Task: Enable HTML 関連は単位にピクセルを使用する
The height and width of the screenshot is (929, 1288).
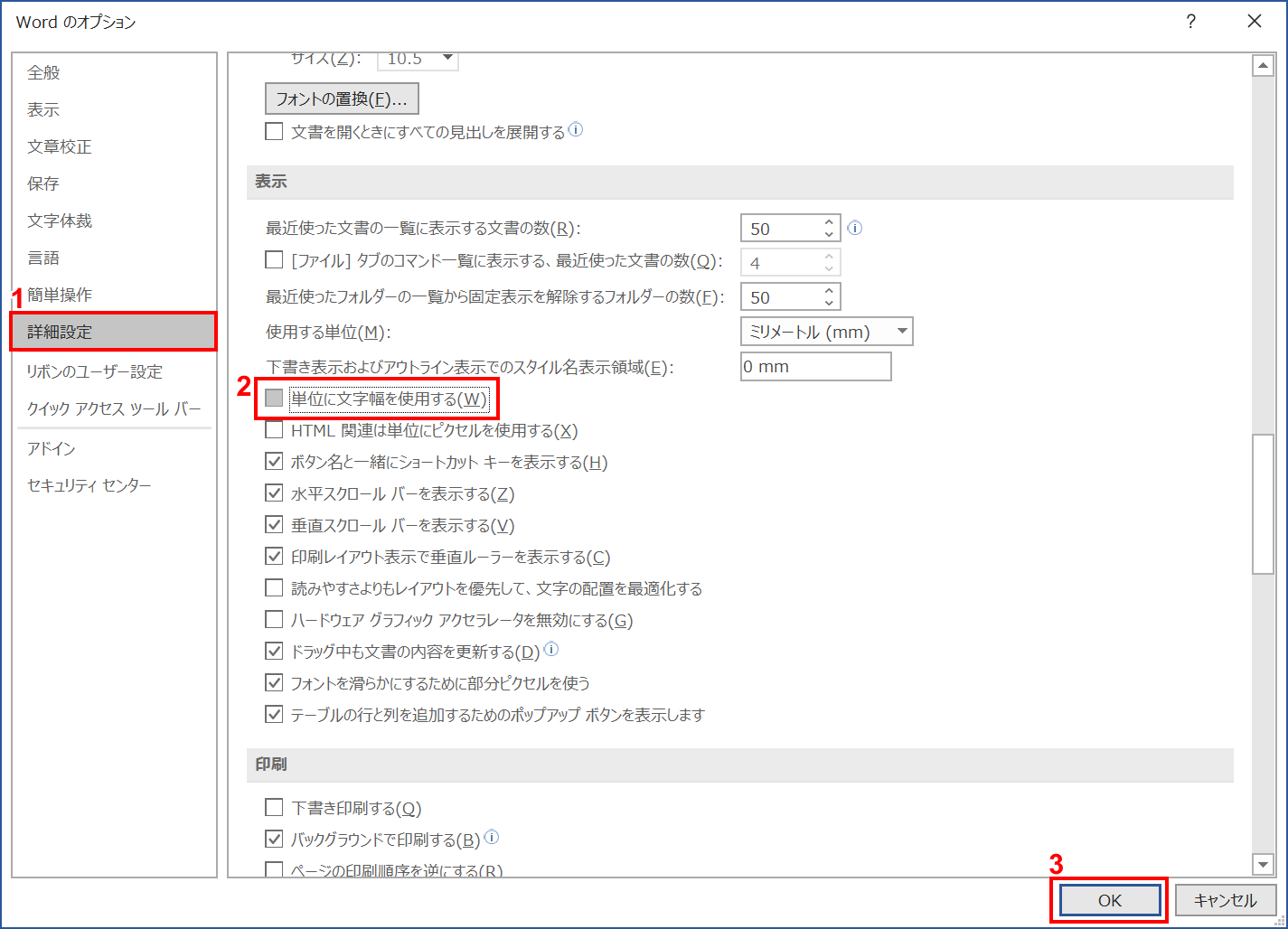Action: (274, 430)
